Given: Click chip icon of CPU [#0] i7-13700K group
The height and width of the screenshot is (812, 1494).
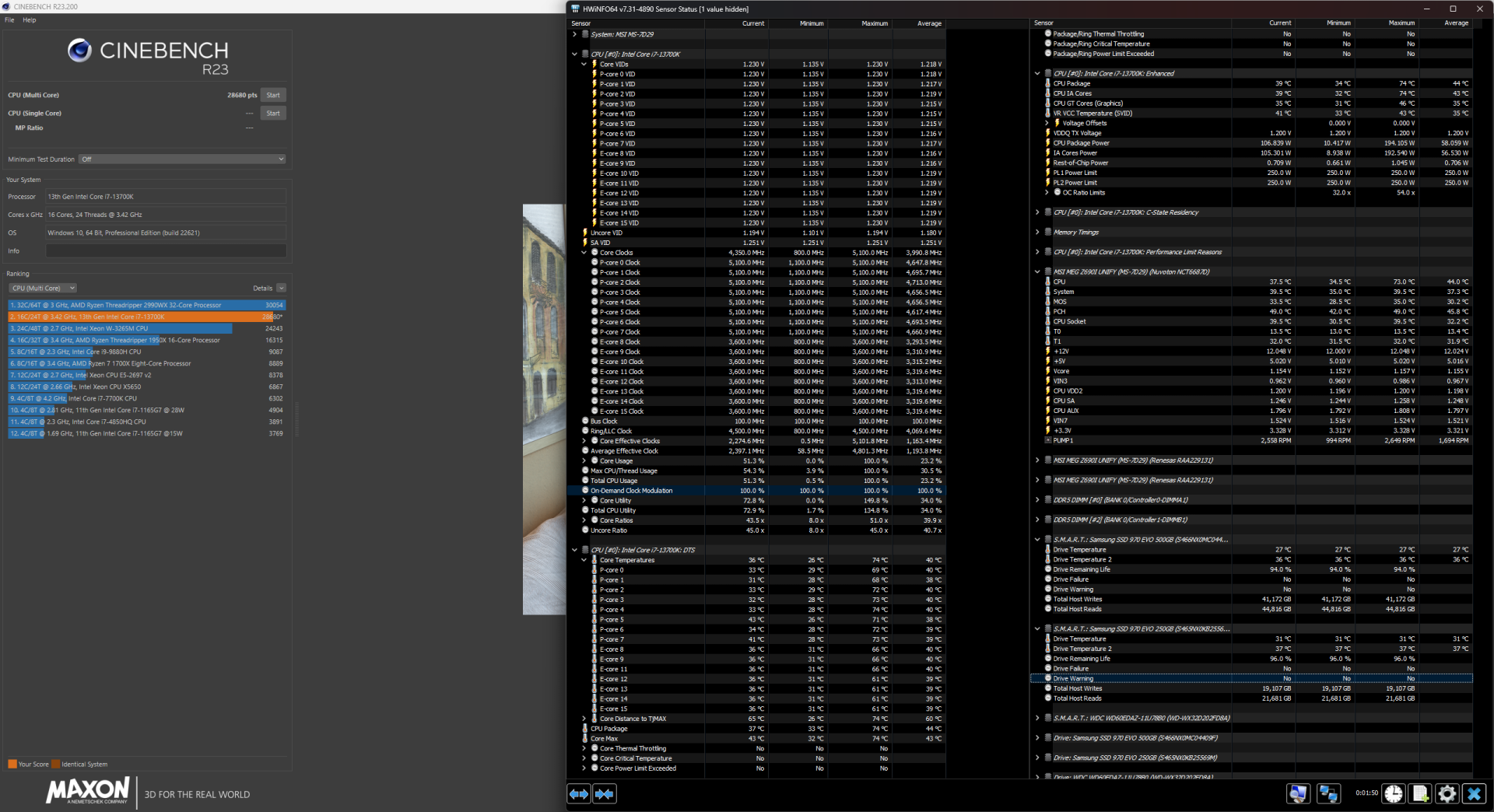Looking at the screenshot, I should tap(585, 54).
